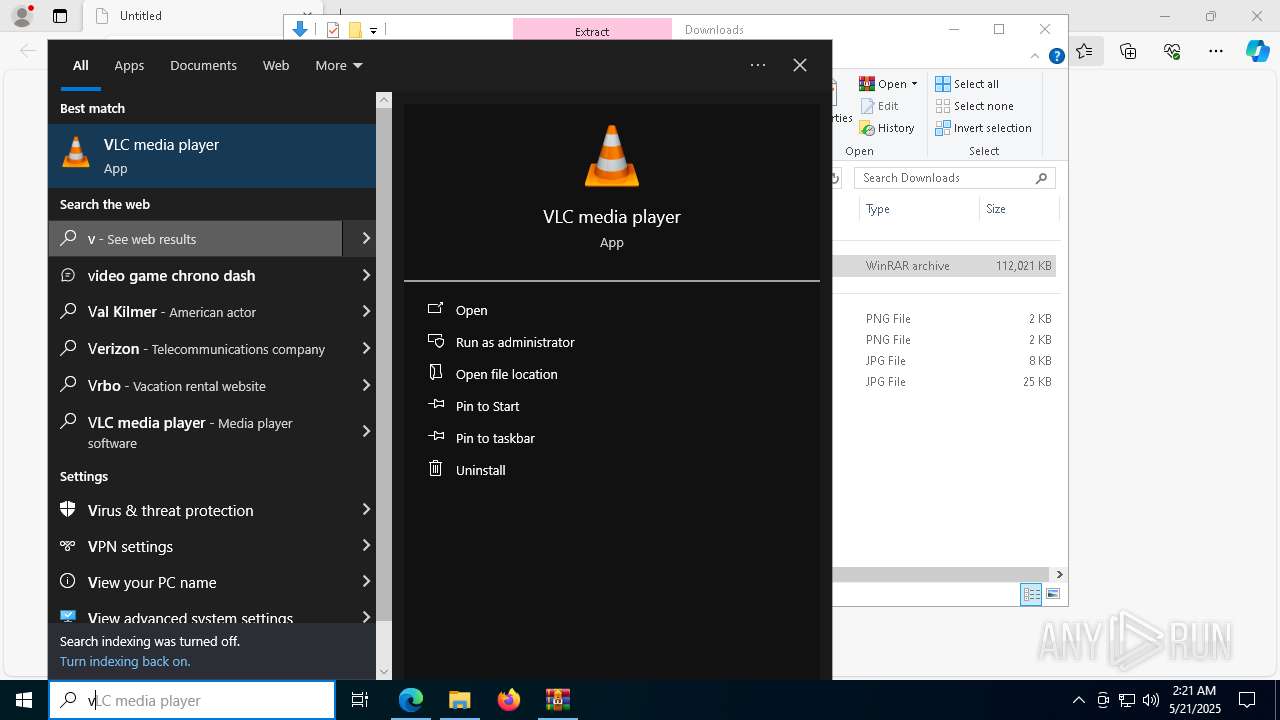Open the notification center icon
Screen dimensions: 1280x720
coord(1247,700)
